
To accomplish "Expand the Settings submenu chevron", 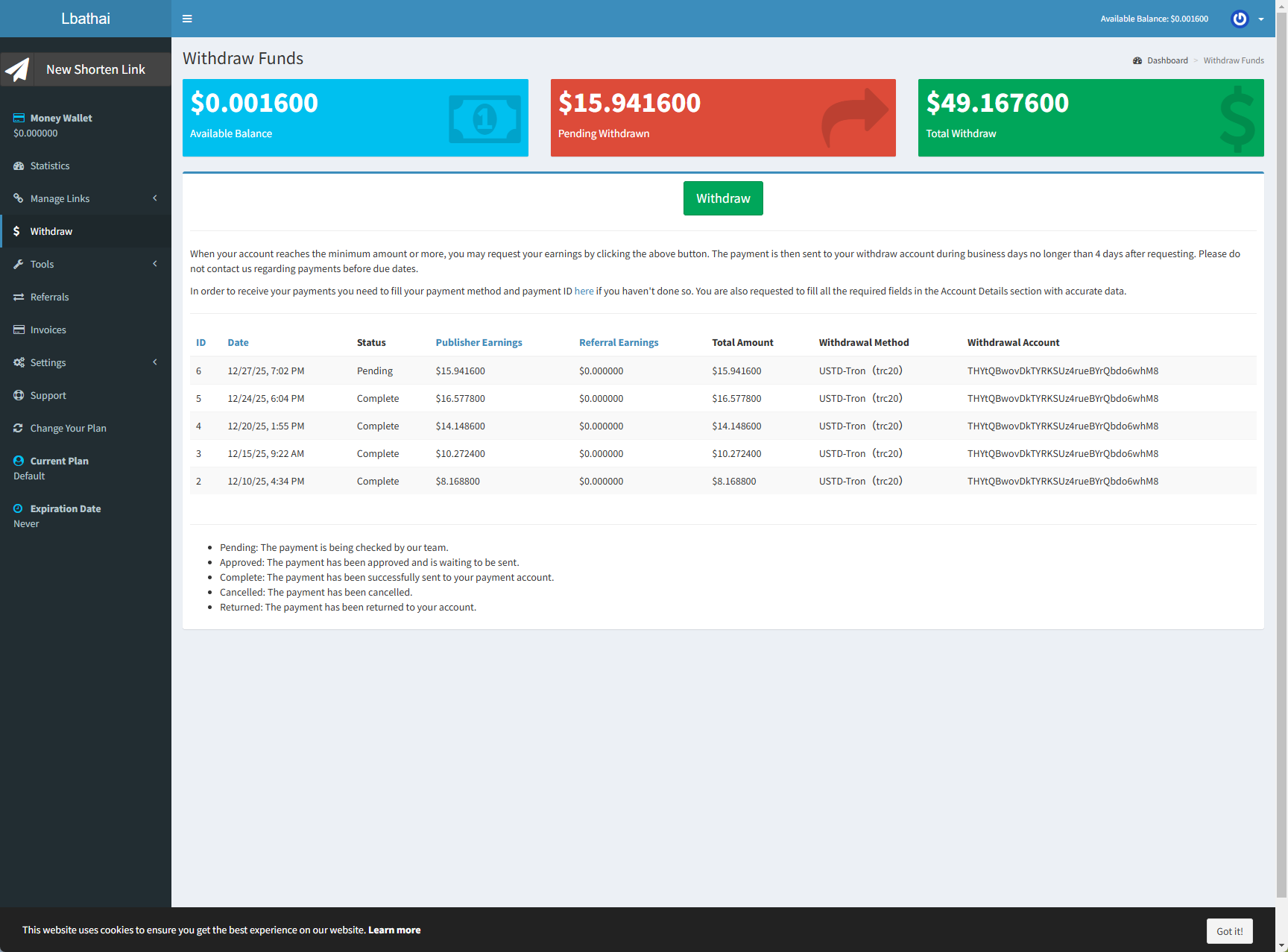I will 155,362.
